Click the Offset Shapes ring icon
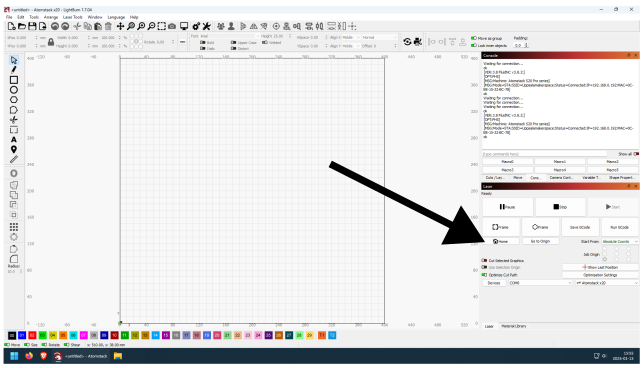The image size is (643, 368). coord(14,174)
